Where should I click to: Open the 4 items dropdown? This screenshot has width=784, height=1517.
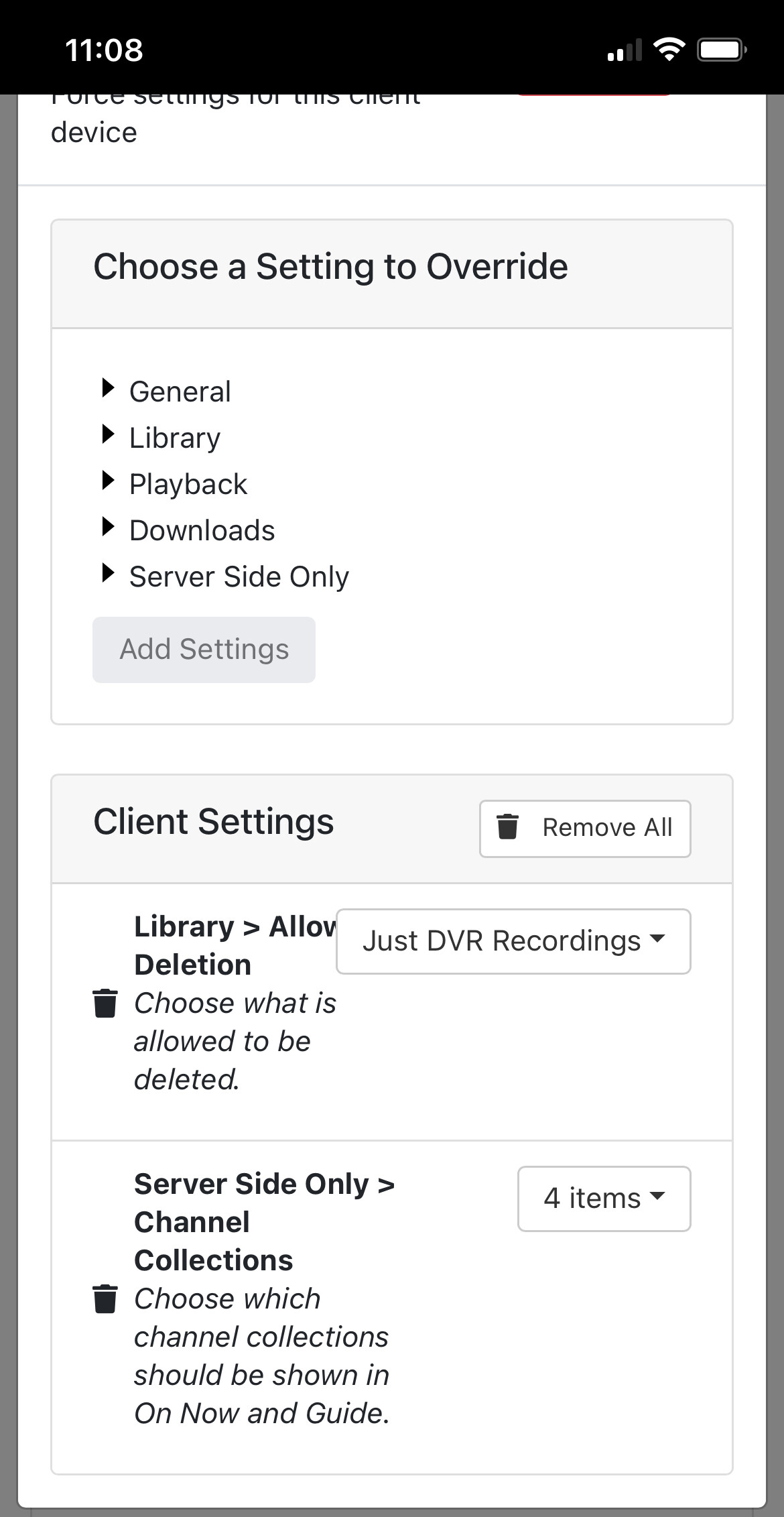pyautogui.click(x=604, y=1199)
